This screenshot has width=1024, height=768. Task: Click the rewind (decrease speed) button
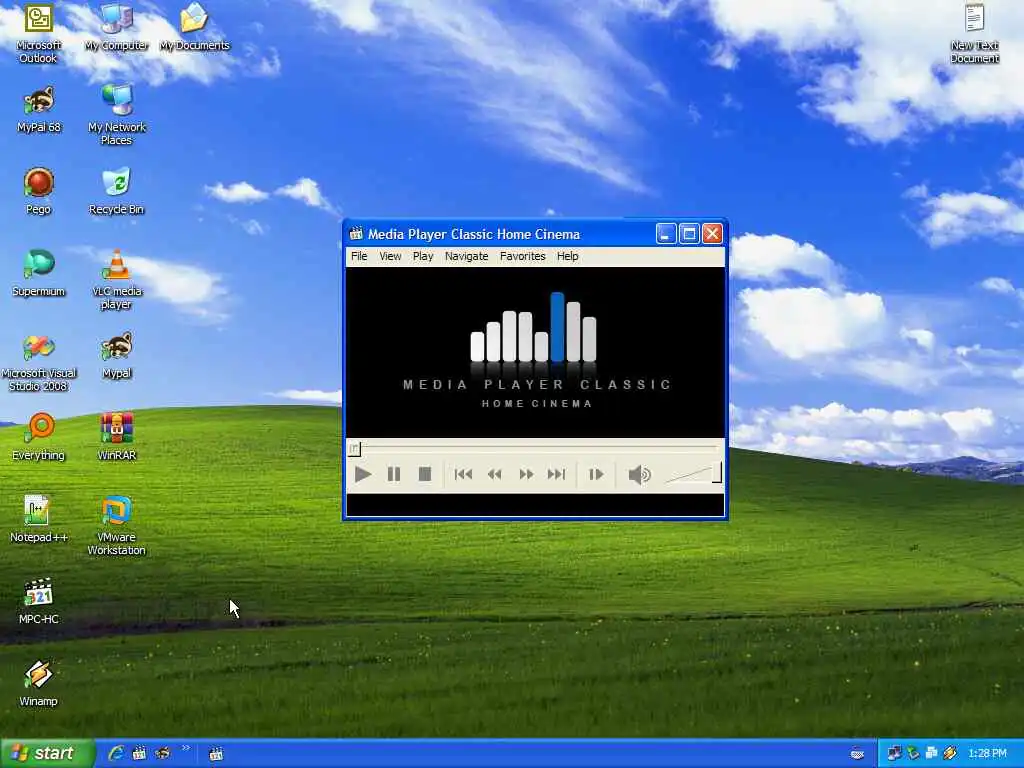494,475
